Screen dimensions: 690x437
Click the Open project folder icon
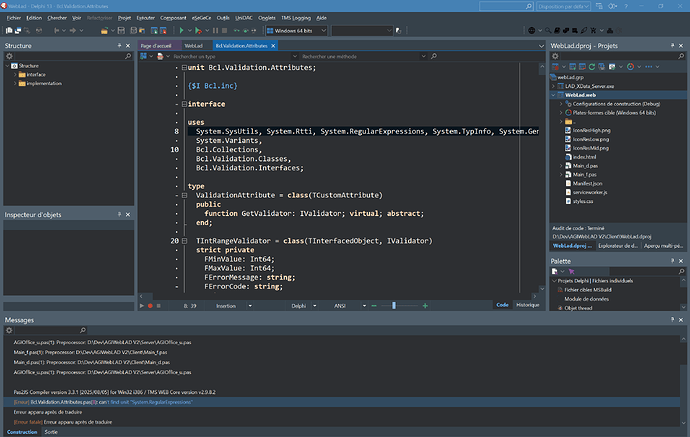[104, 30]
